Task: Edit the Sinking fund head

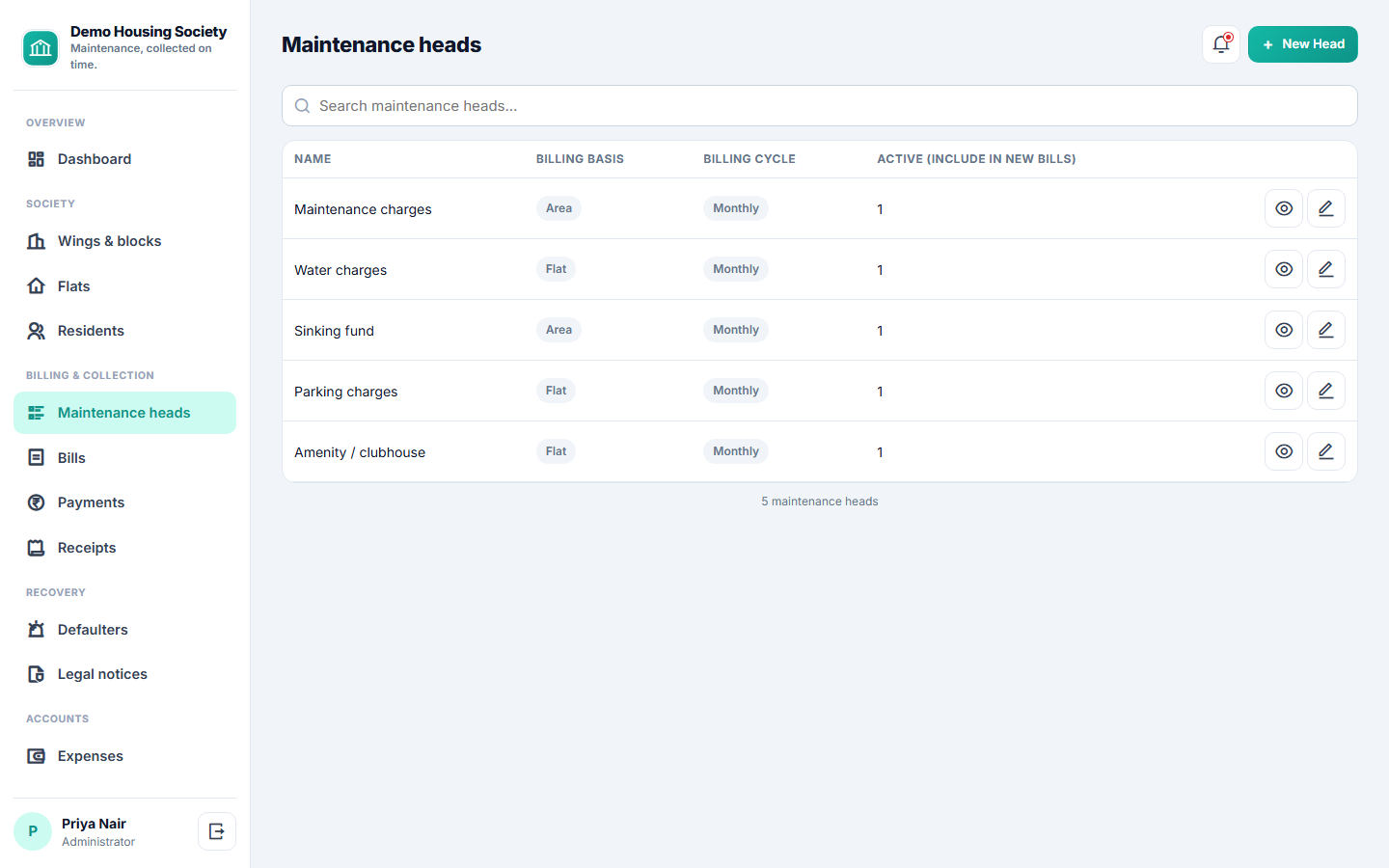Action: coord(1326,330)
